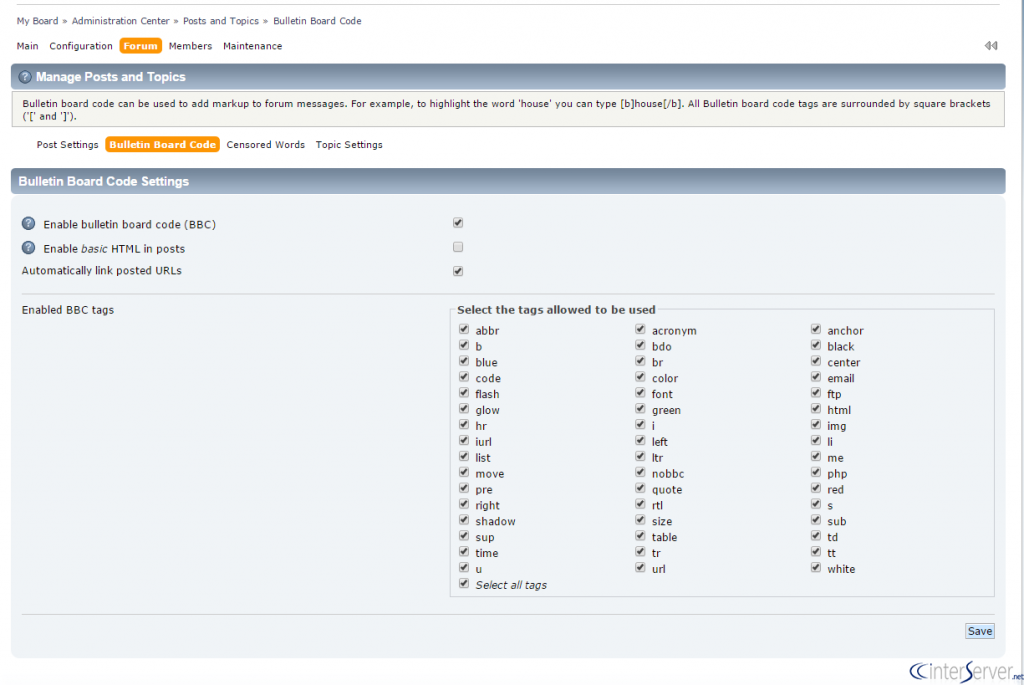Uncheck the img tag
This screenshot has width=1024, height=685.
click(816, 424)
